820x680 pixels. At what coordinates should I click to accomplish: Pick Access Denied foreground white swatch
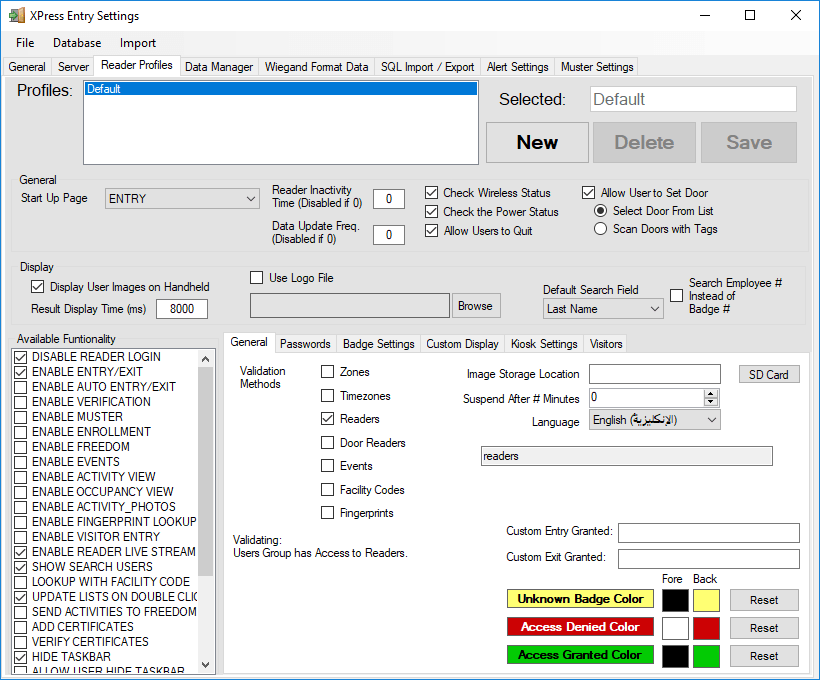[x=675, y=628]
